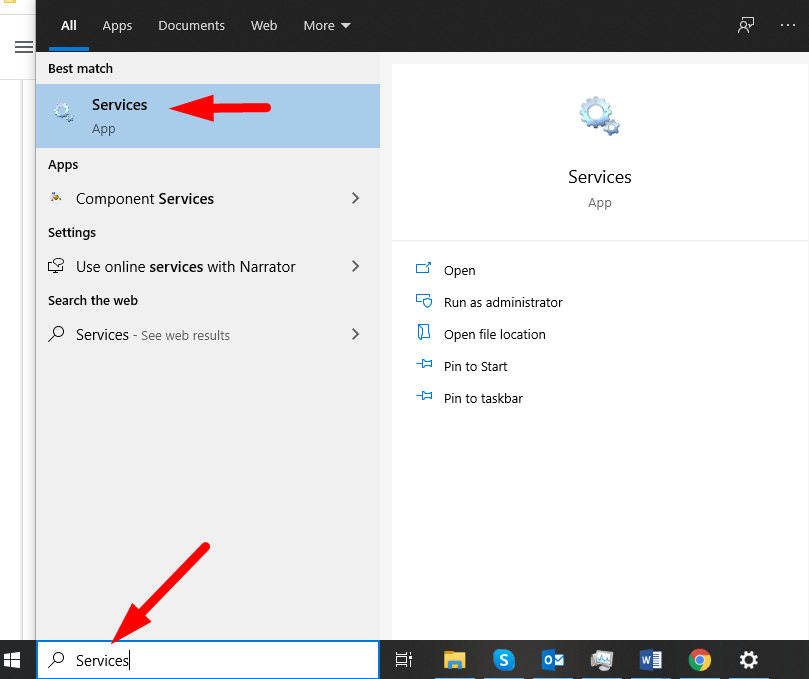Expand Use online services with Narrator arrow
809x679 pixels.
355,267
